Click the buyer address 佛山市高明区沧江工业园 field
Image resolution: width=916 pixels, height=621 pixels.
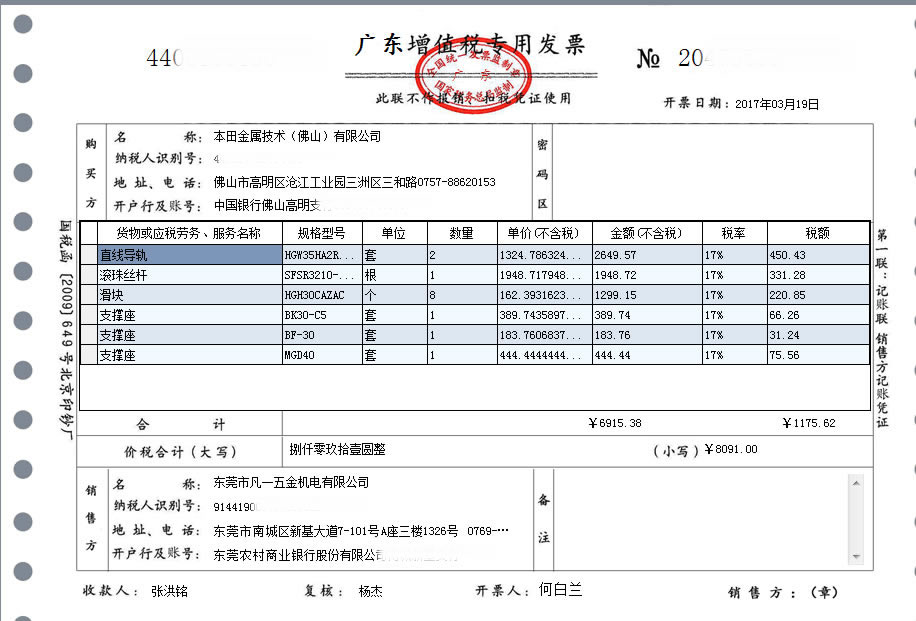click(354, 182)
